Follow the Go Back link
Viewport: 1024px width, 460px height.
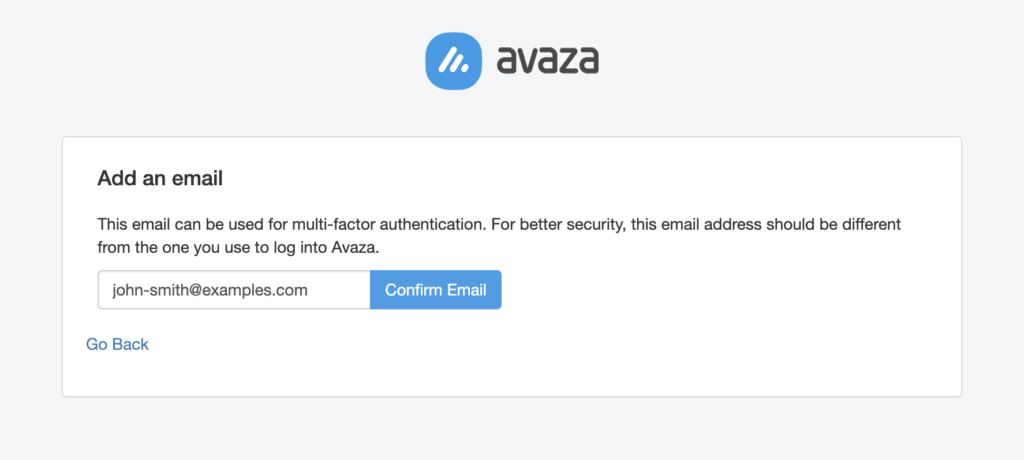pyautogui.click(x=118, y=344)
